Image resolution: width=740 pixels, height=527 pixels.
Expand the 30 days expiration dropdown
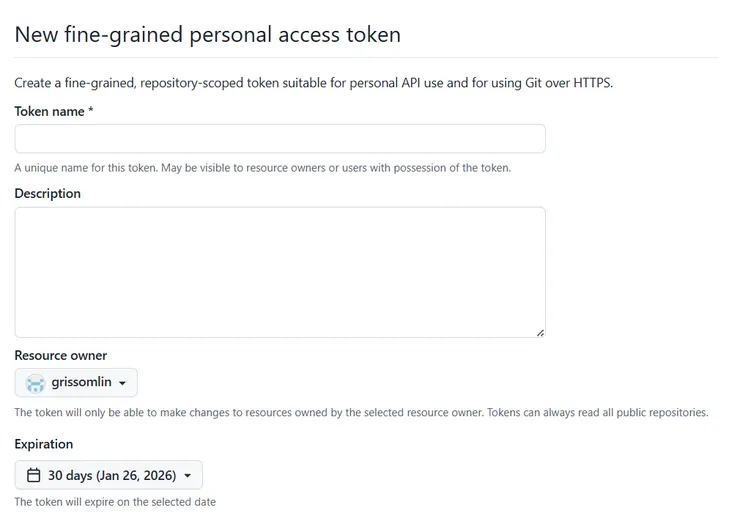click(x=109, y=475)
